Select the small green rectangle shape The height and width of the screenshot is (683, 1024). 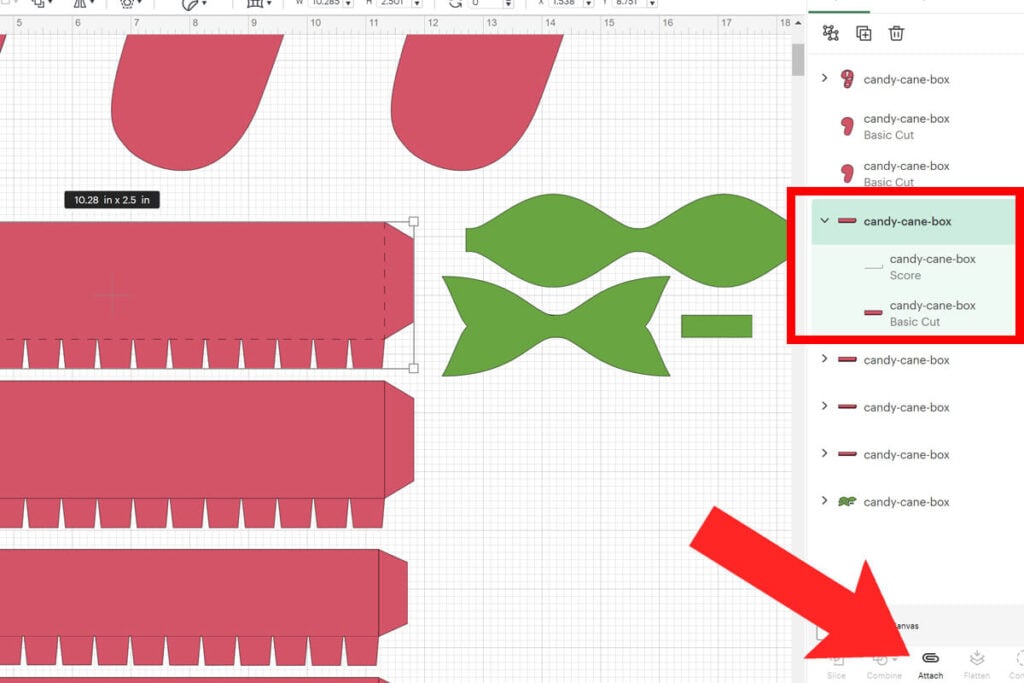click(x=716, y=326)
